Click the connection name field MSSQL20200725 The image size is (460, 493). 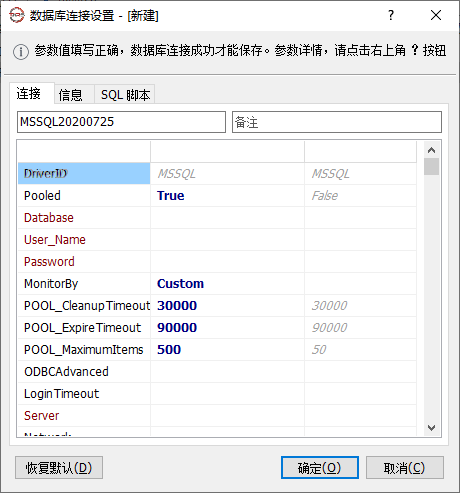[121, 122]
